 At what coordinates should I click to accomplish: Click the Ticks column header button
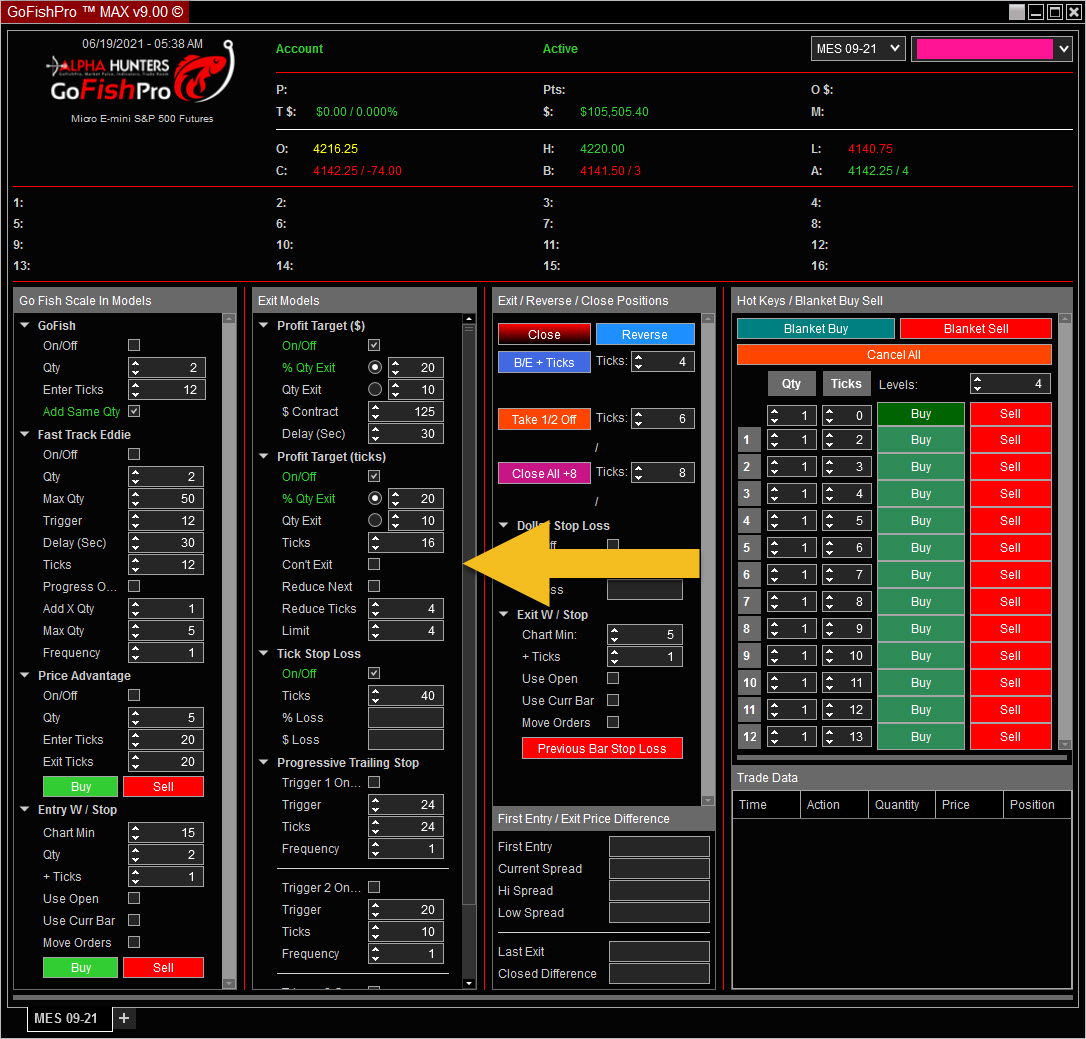(x=846, y=384)
